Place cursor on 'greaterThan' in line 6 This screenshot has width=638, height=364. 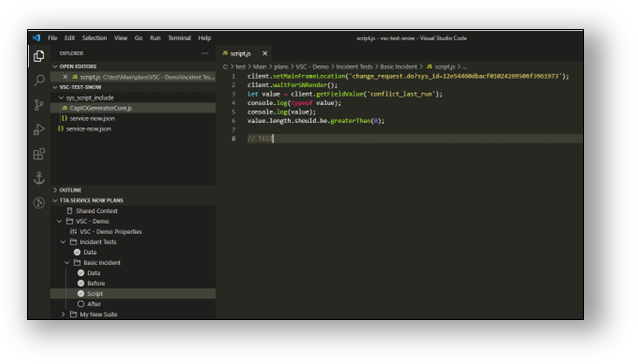point(350,121)
